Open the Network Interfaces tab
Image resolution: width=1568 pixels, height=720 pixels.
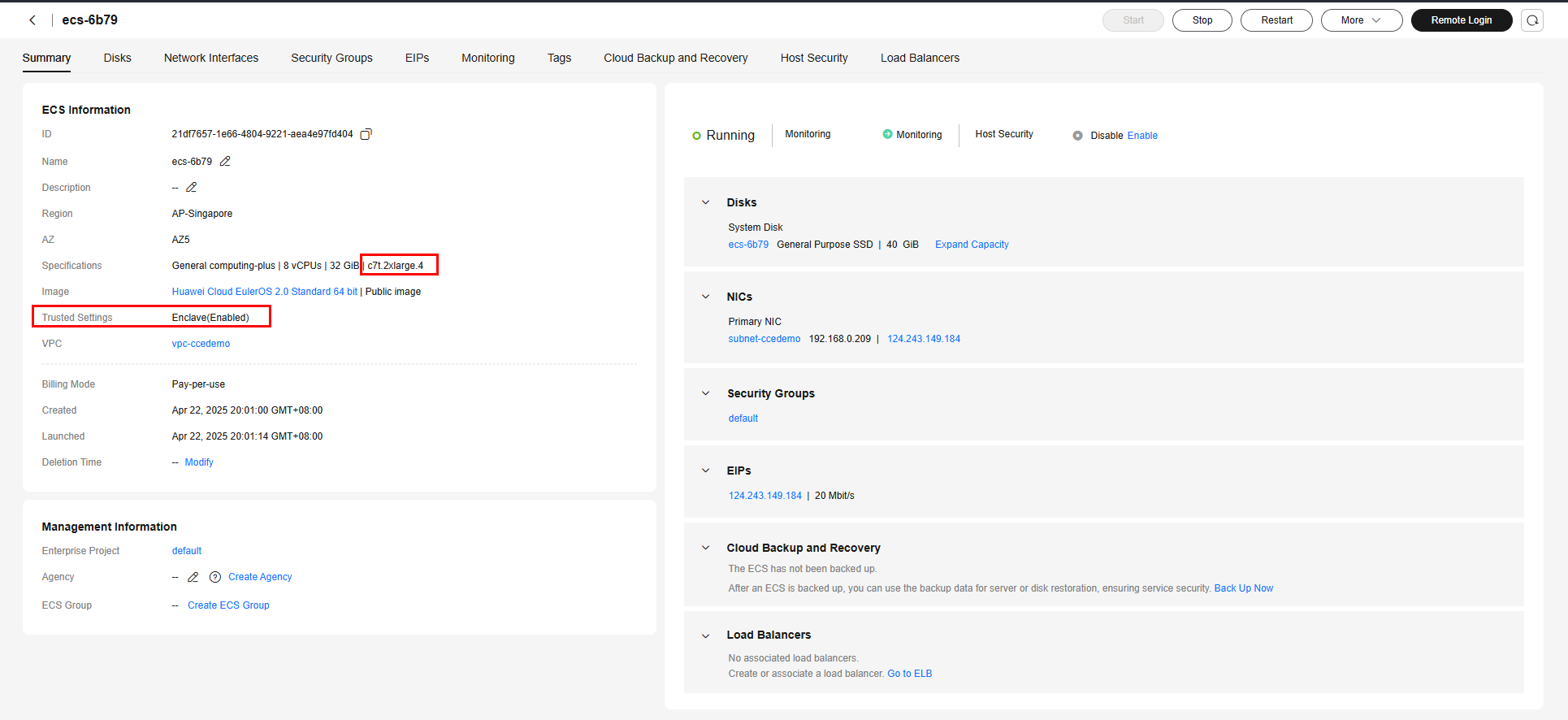211,58
